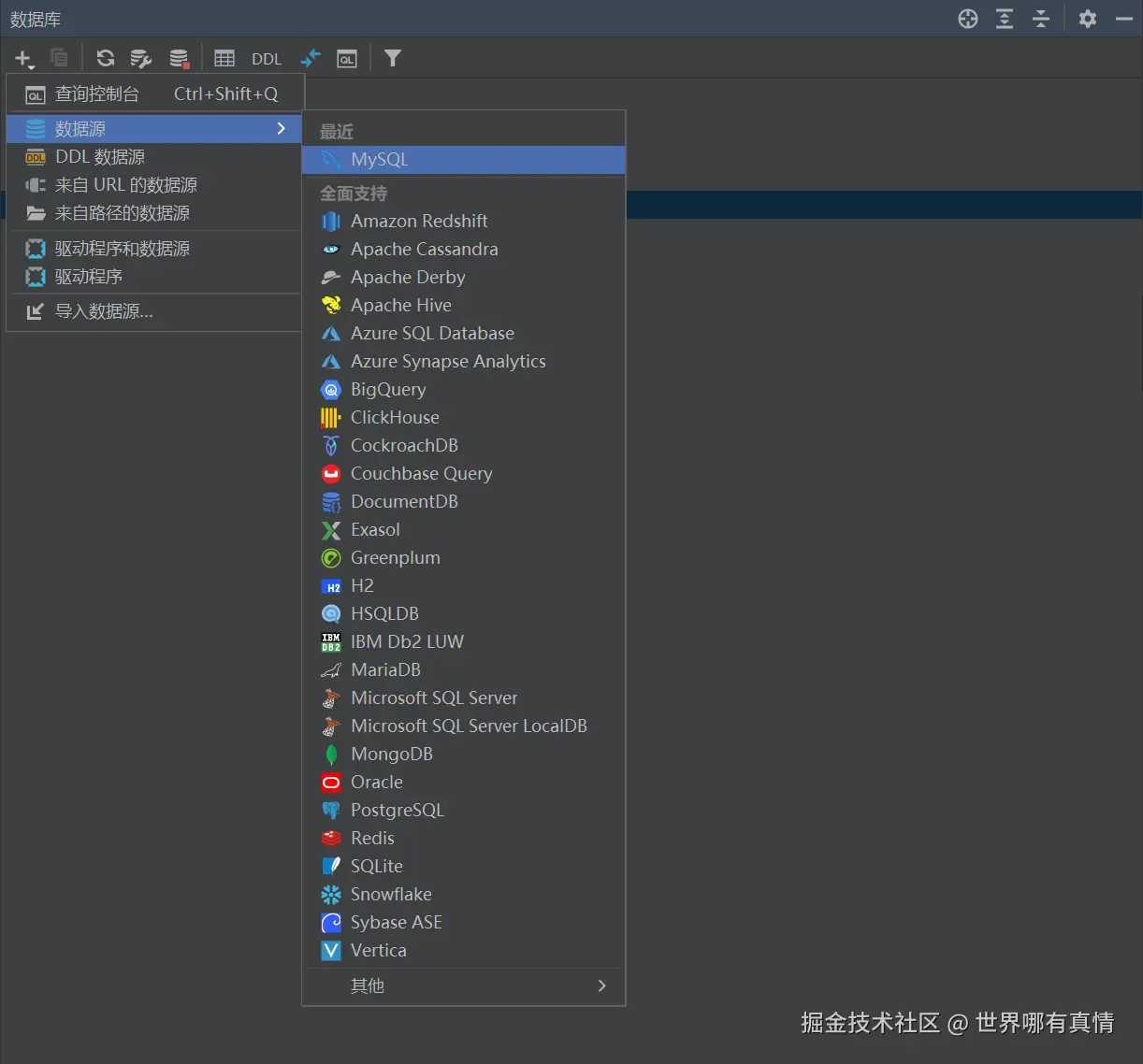Click the DDL toolbar button
This screenshot has width=1143, height=1064.
coord(267,59)
